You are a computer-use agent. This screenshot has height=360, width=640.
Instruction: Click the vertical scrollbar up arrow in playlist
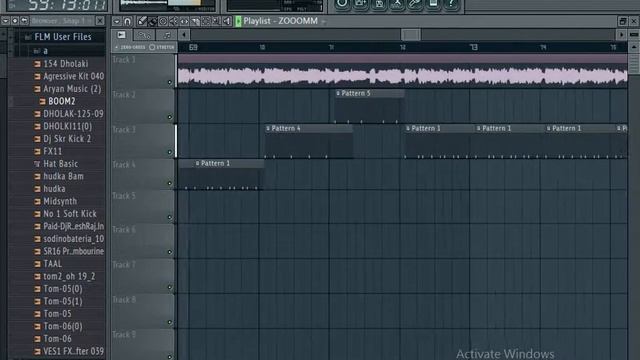[x=633, y=47]
